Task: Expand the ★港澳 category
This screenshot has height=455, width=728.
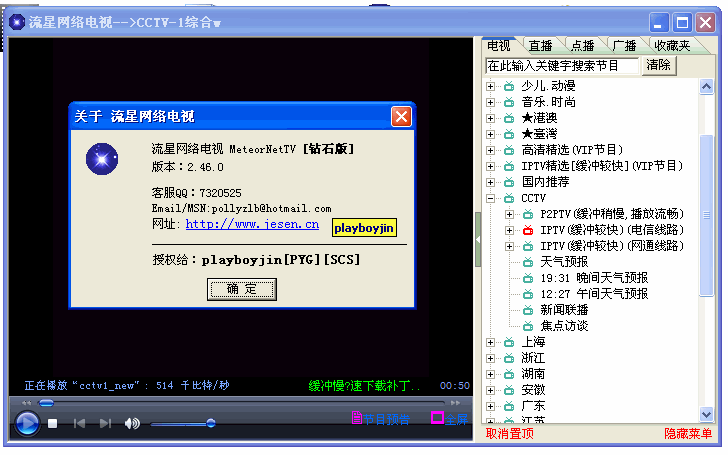Action: click(x=490, y=118)
